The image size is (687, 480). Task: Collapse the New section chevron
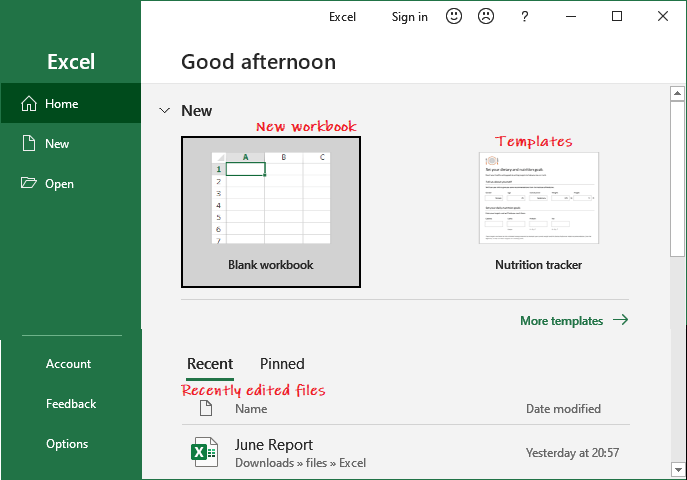164,110
